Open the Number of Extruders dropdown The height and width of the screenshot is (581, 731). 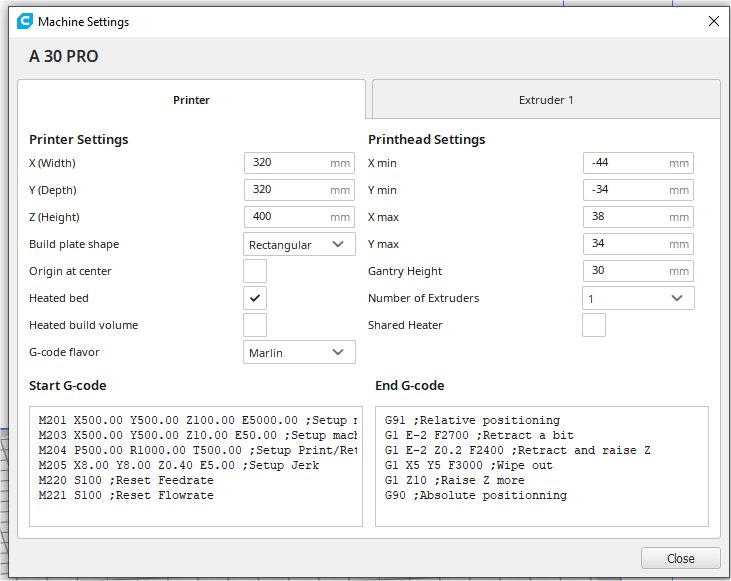click(x=638, y=298)
